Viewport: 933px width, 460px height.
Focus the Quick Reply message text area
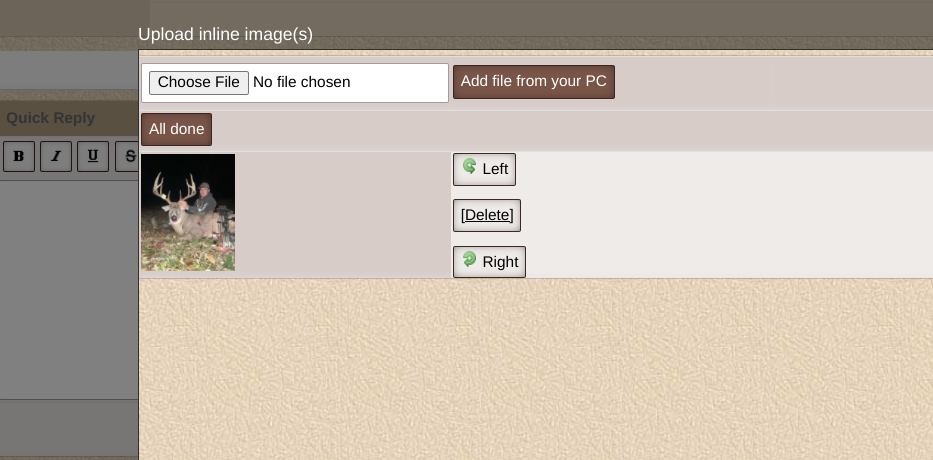click(x=68, y=288)
